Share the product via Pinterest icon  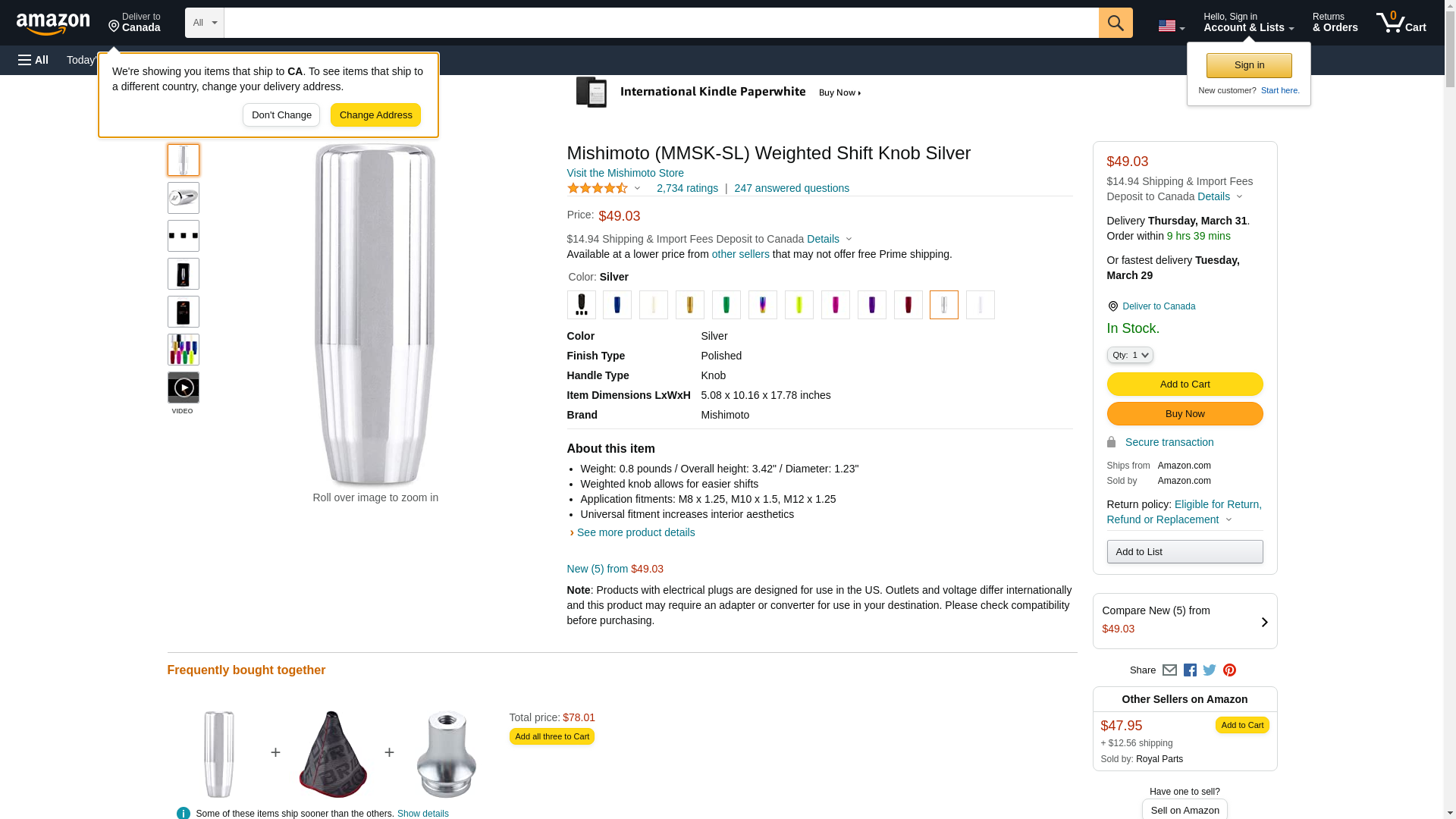point(1229,670)
